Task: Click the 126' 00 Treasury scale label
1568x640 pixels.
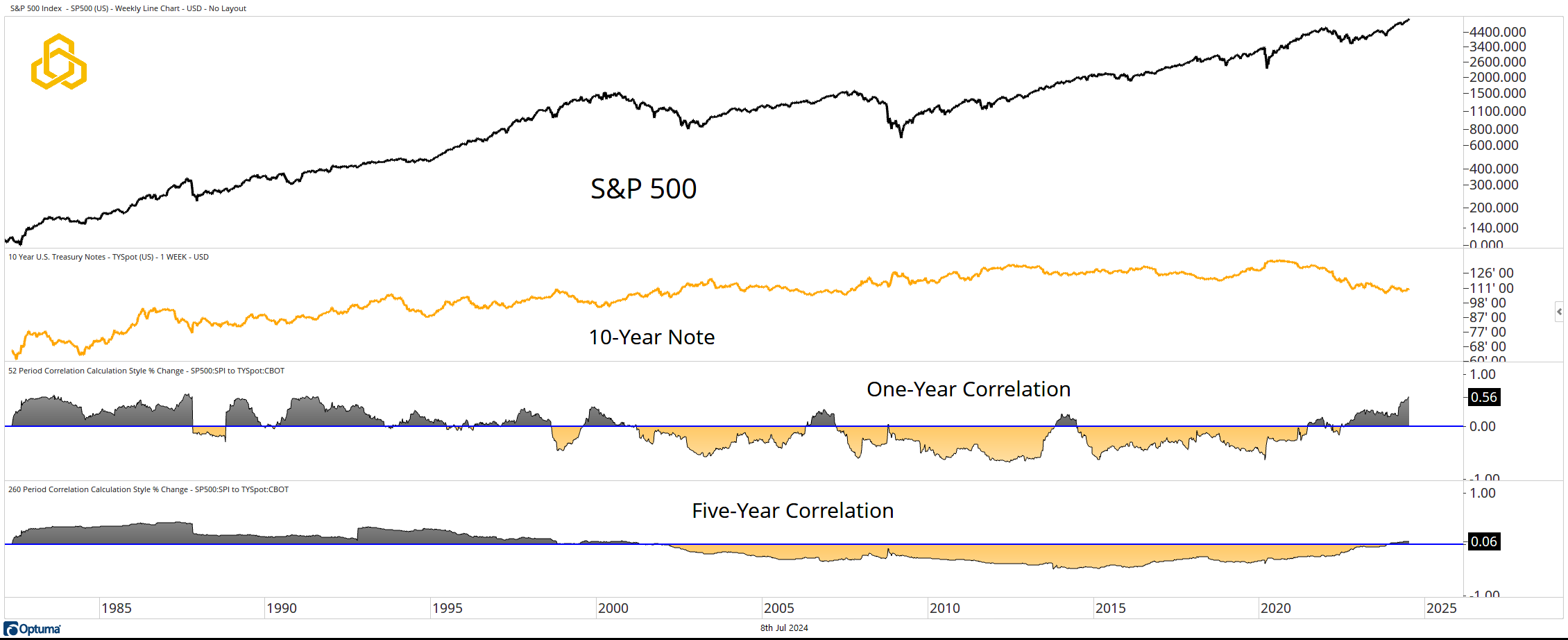Action: tap(1492, 273)
